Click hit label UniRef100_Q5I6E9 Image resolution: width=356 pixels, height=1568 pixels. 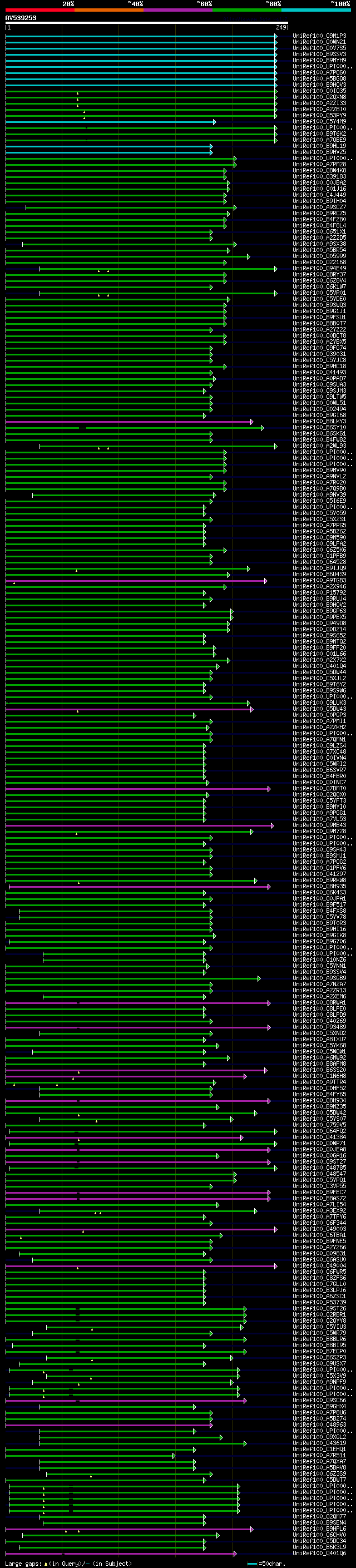pos(319,501)
